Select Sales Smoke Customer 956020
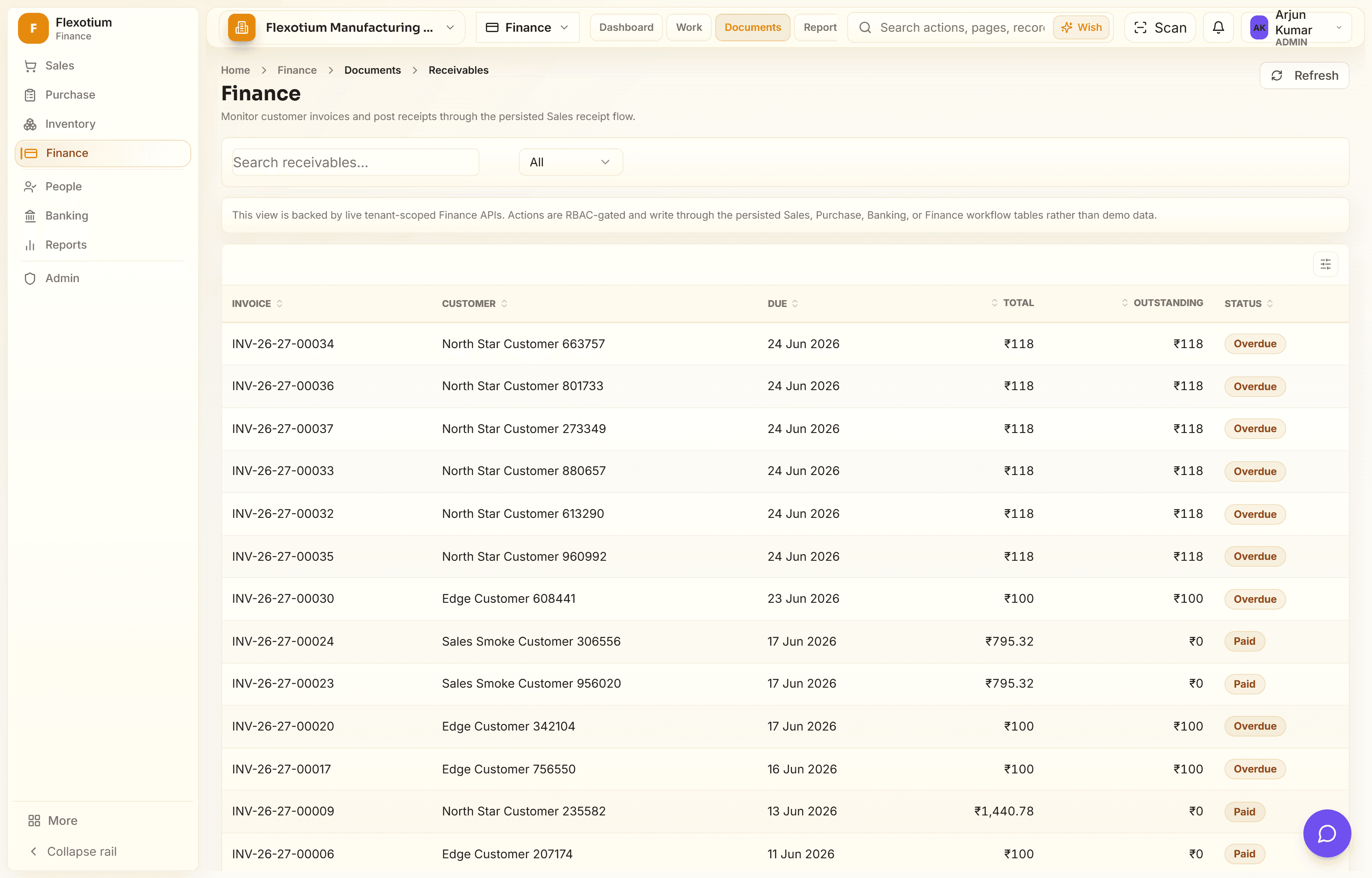Image resolution: width=1372 pixels, height=878 pixels. [531, 684]
